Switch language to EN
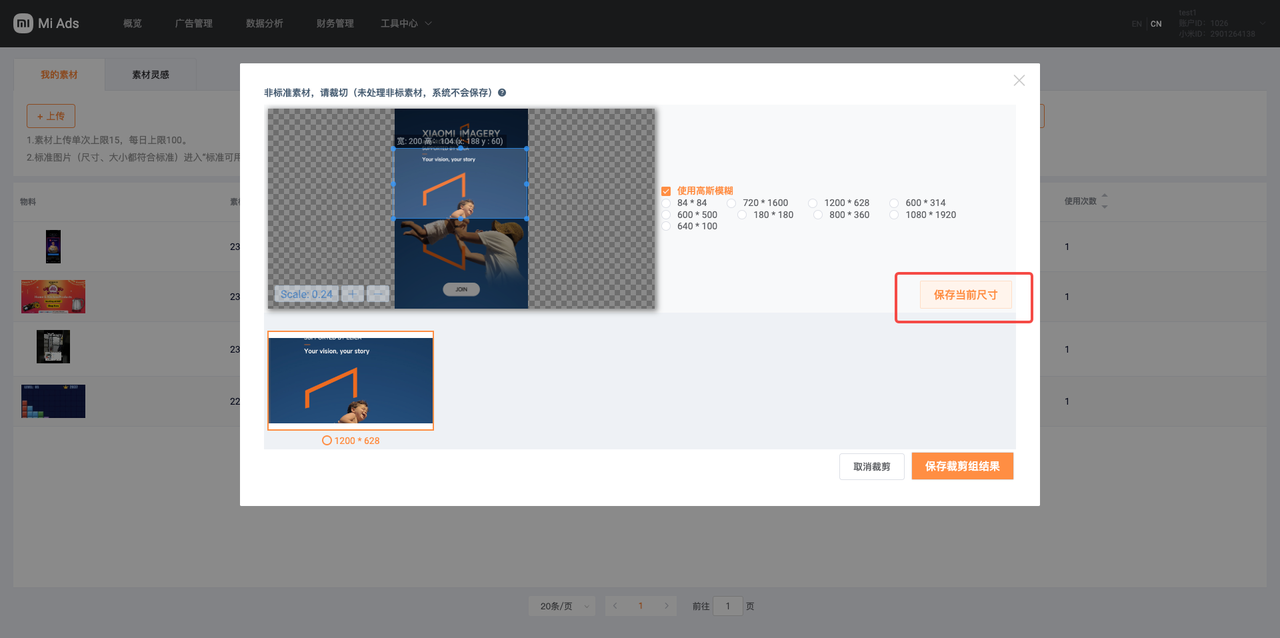 1136,23
